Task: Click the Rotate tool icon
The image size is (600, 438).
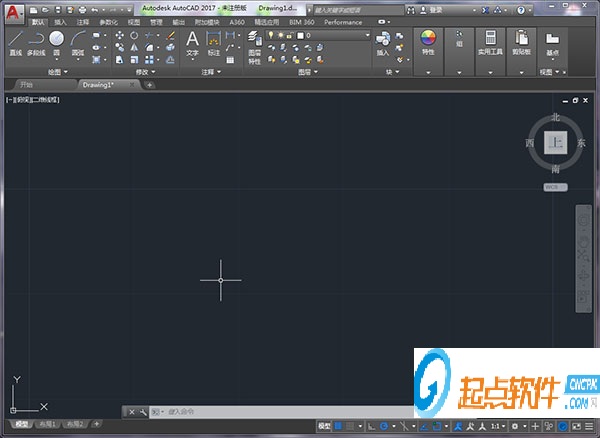Action: [134, 36]
